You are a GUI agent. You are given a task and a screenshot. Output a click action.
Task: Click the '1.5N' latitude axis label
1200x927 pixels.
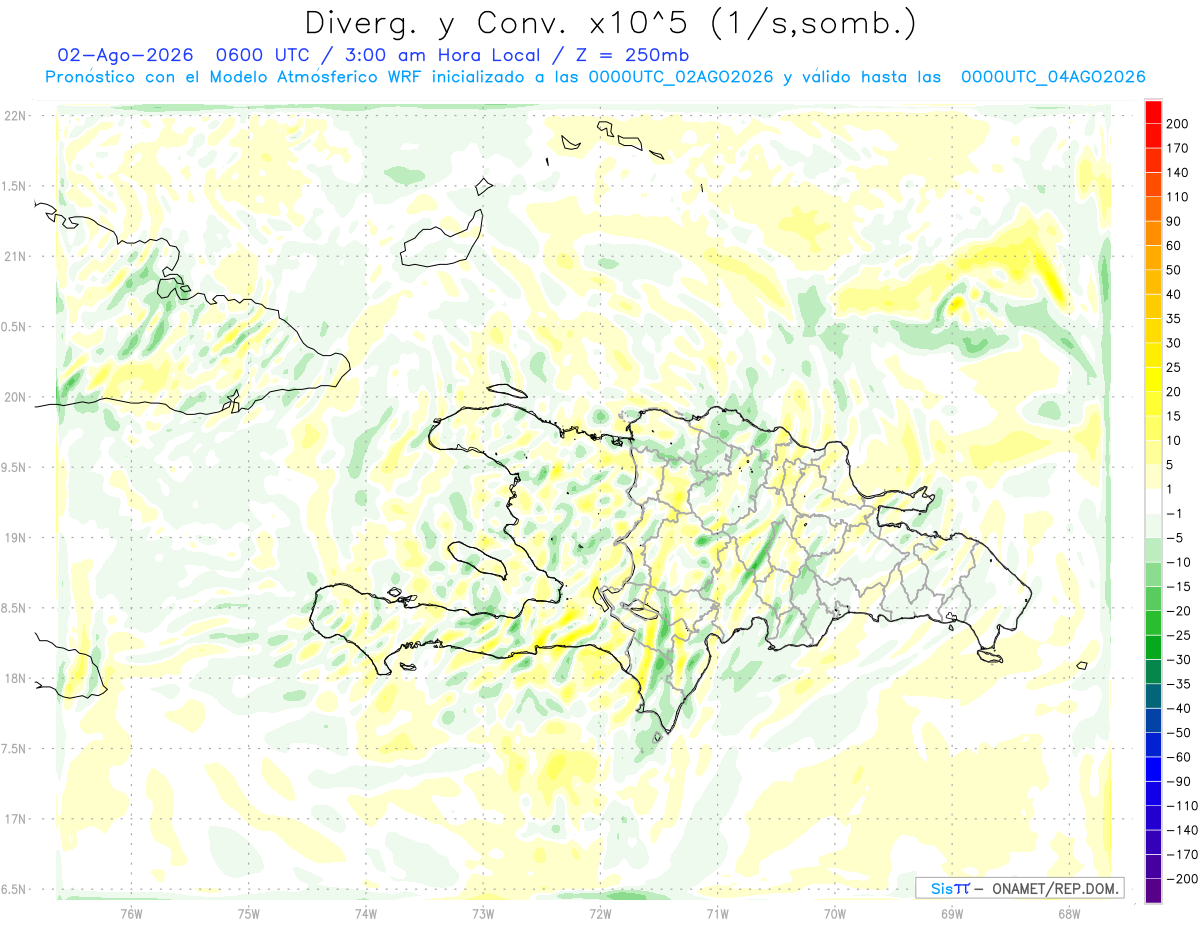14,186
